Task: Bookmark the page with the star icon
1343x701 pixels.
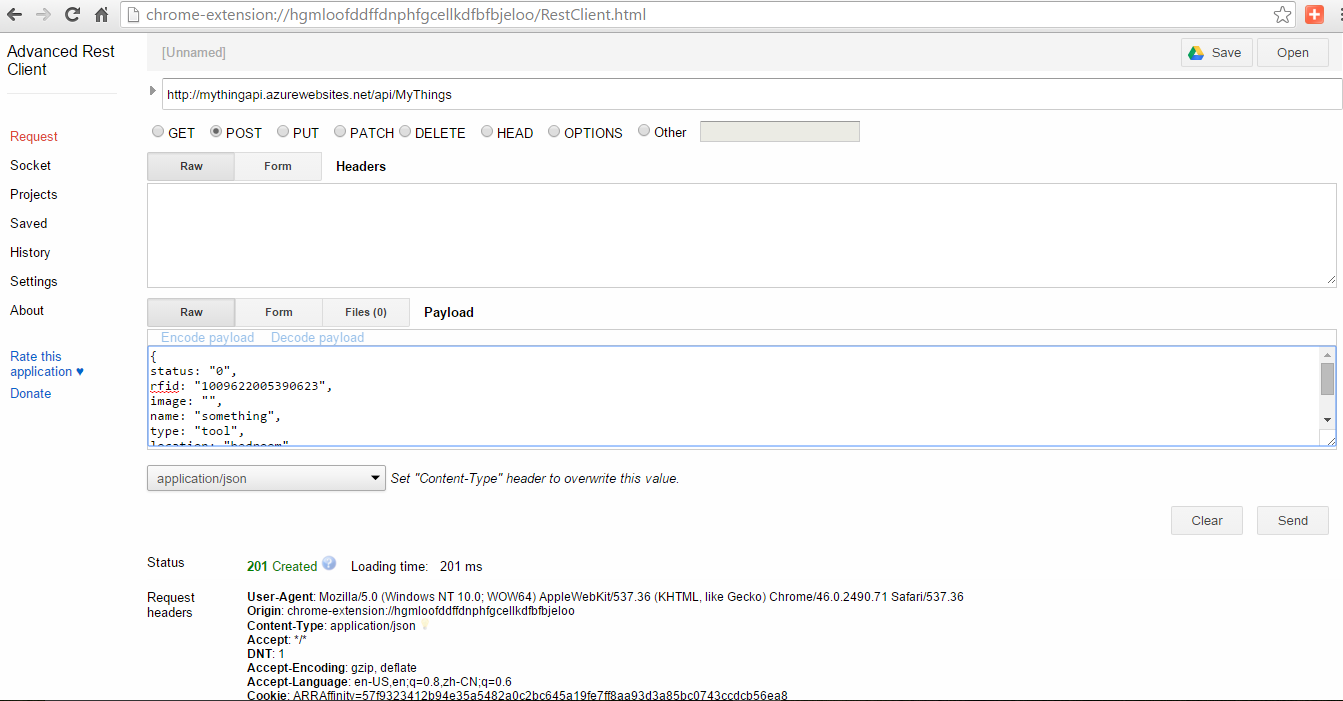Action: [x=1282, y=15]
